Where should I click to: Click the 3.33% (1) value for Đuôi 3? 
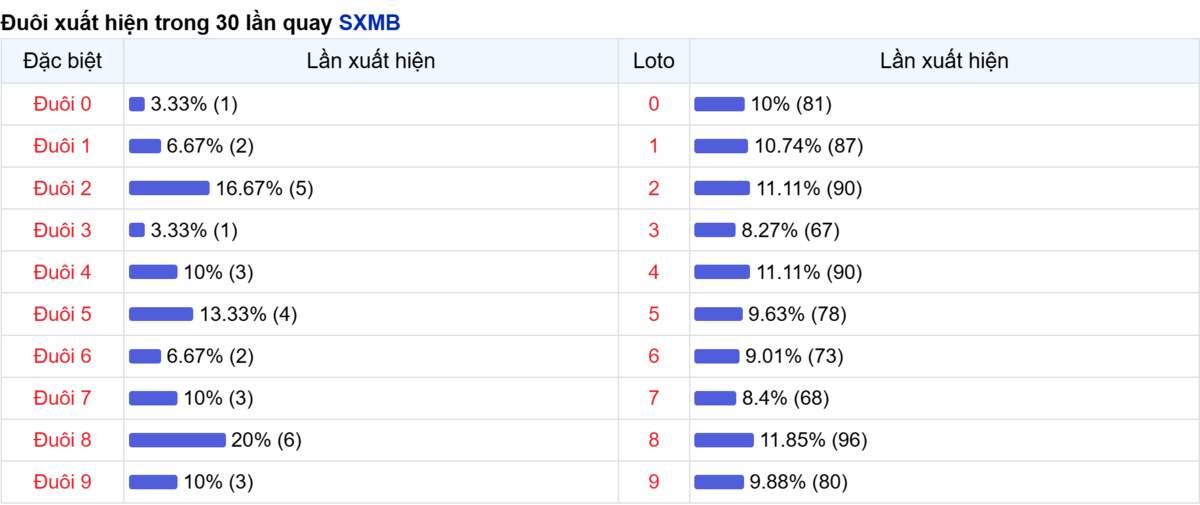point(194,230)
